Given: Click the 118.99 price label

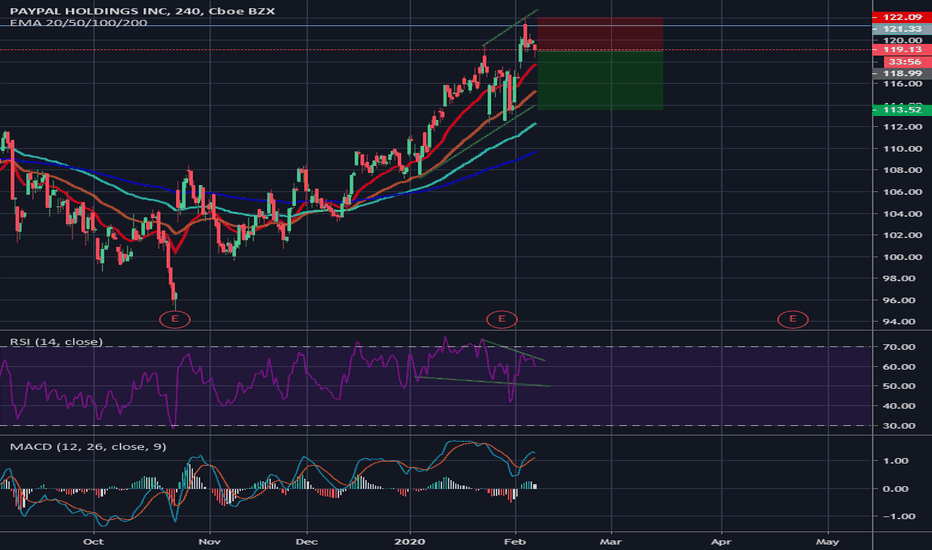Looking at the screenshot, I should point(902,73).
